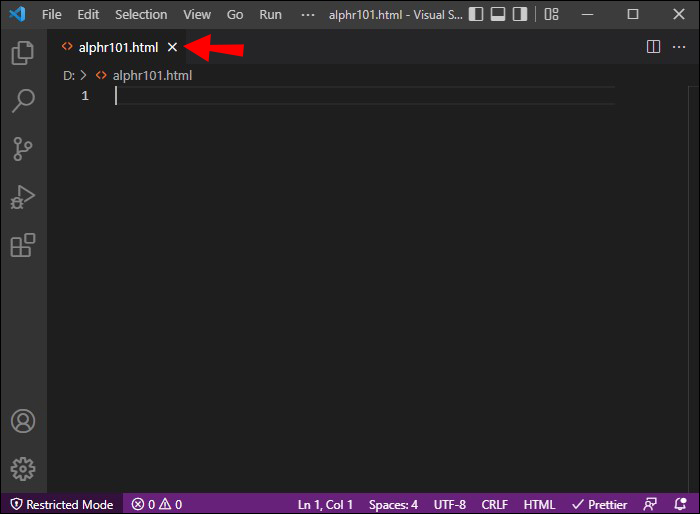Click the Accounts icon
700x514 pixels.
pyautogui.click(x=22, y=421)
